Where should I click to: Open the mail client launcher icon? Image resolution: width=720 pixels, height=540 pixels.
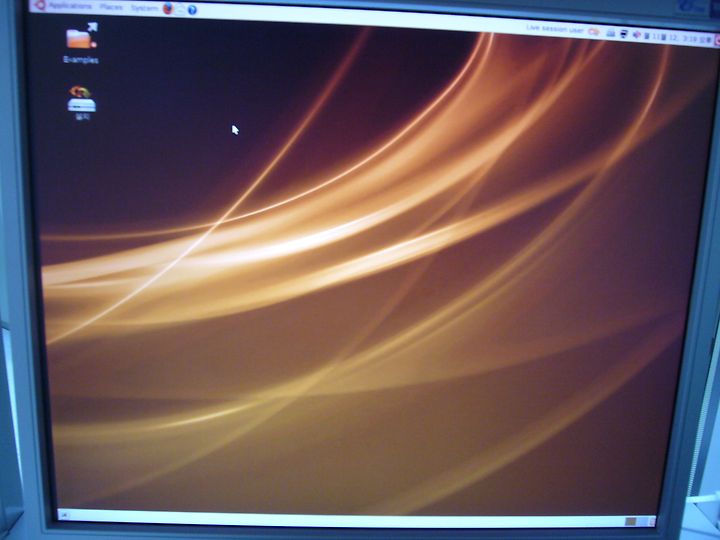180,10
